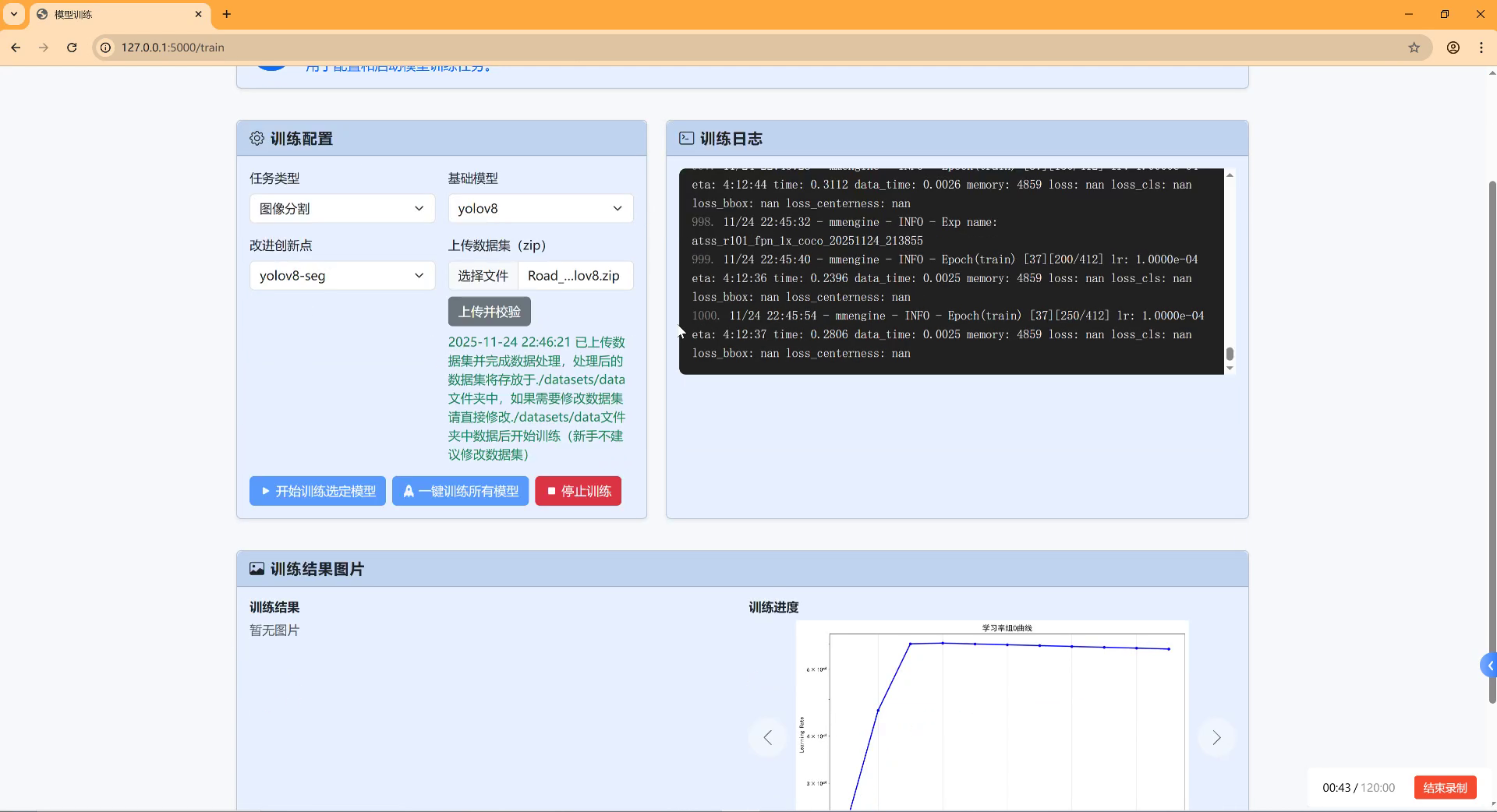
Task: Close the 模型训练 tab
Action: click(x=198, y=14)
